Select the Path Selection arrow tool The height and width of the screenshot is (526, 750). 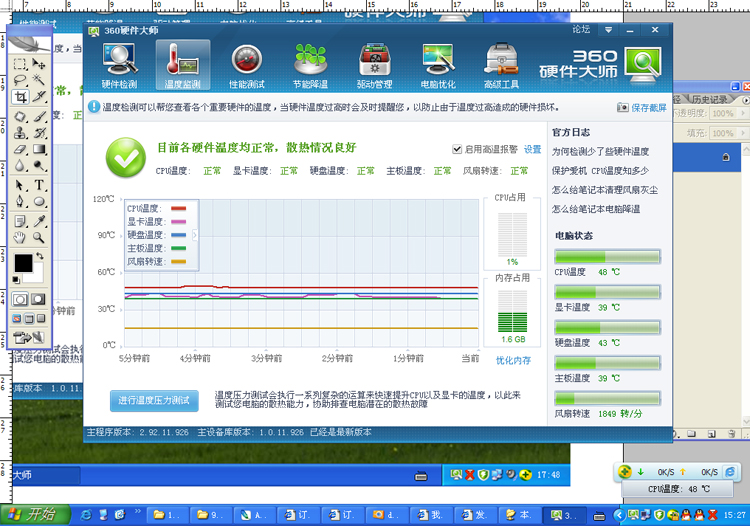[x=20, y=185]
